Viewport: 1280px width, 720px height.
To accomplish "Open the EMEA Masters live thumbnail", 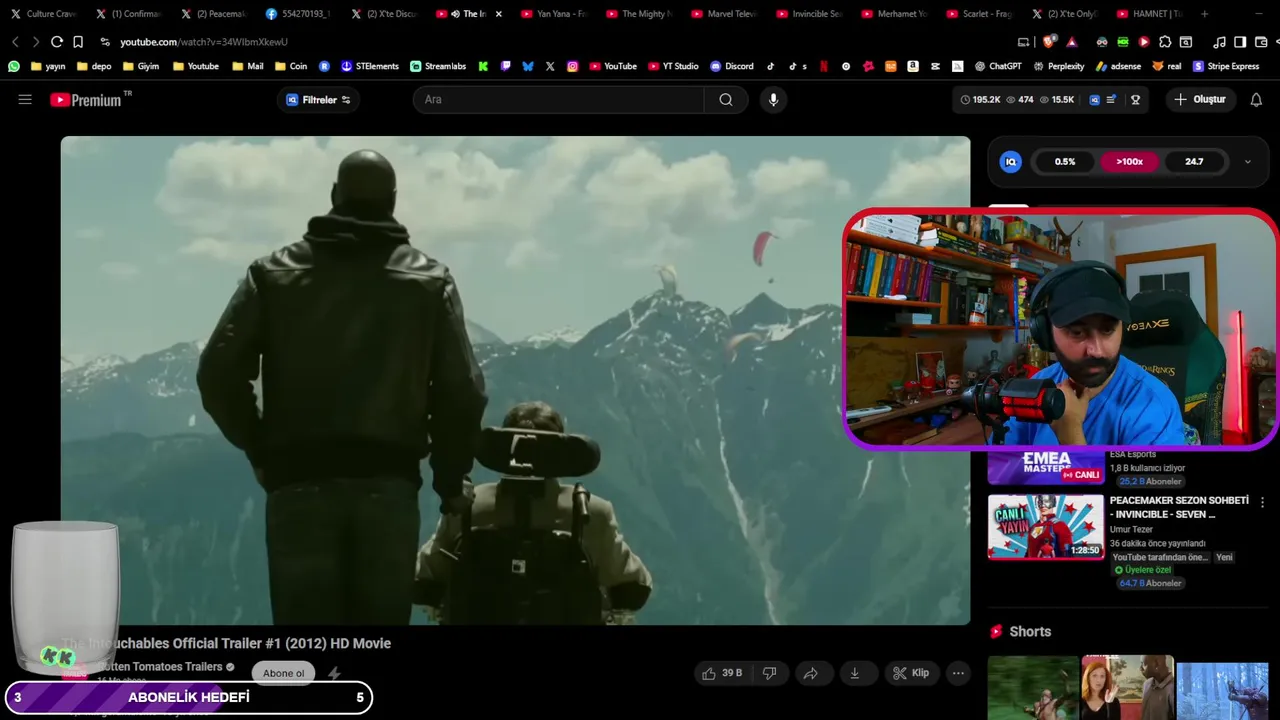I will pos(1046,466).
